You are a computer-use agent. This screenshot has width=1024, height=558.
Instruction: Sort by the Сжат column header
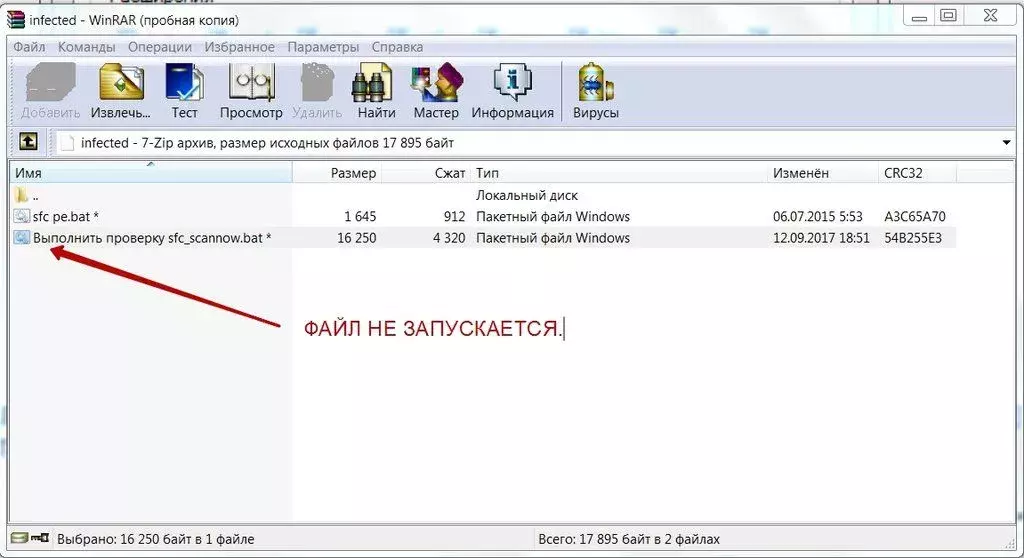pyautogui.click(x=426, y=173)
